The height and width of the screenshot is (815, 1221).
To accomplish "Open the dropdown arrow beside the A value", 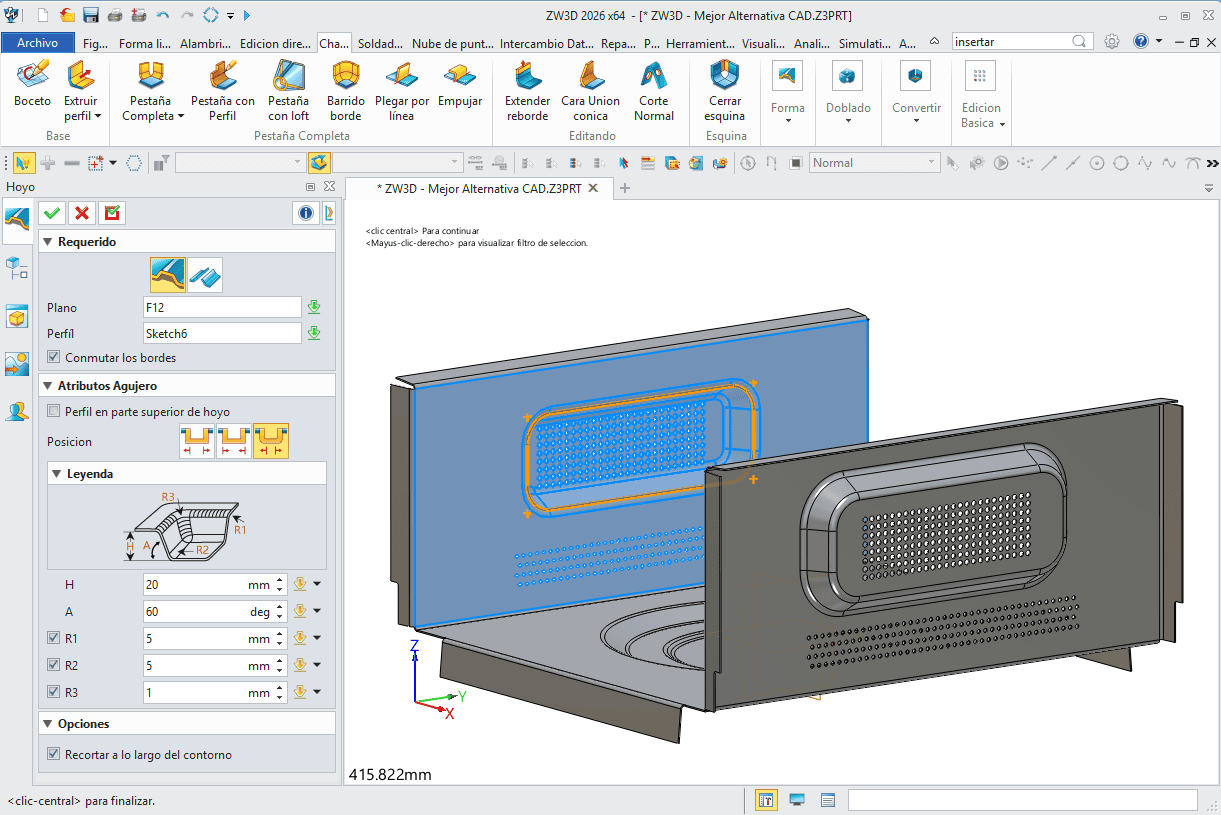I will [x=318, y=611].
